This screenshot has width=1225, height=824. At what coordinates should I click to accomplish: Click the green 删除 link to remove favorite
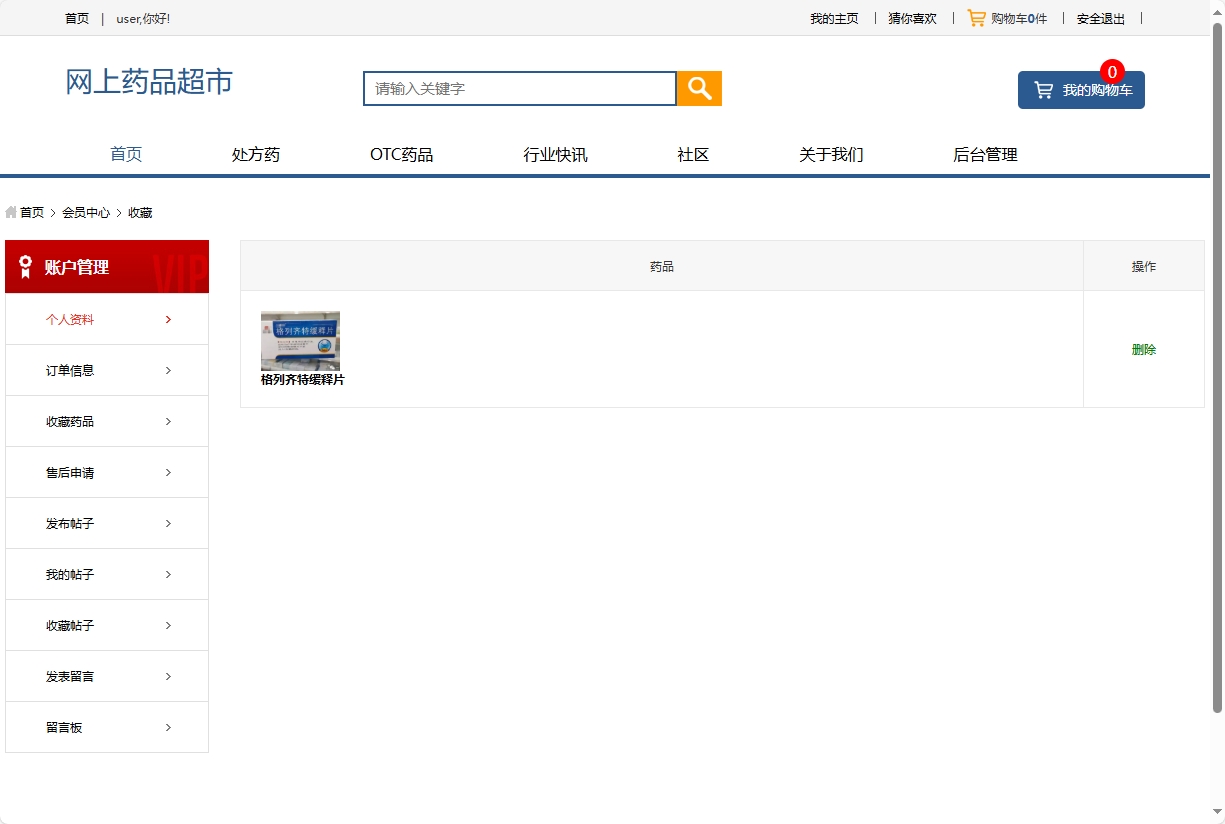1143,350
